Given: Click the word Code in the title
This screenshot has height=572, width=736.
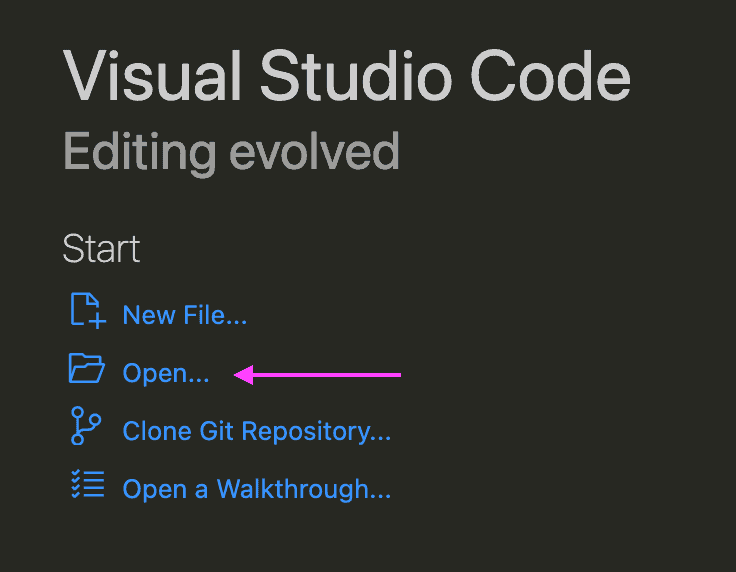Looking at the screenshot, I should click(551, 76).
